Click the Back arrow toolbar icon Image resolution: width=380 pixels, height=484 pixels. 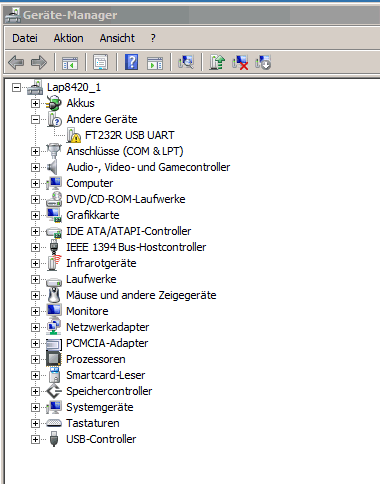pyautogui.click(x=16, y=62)
